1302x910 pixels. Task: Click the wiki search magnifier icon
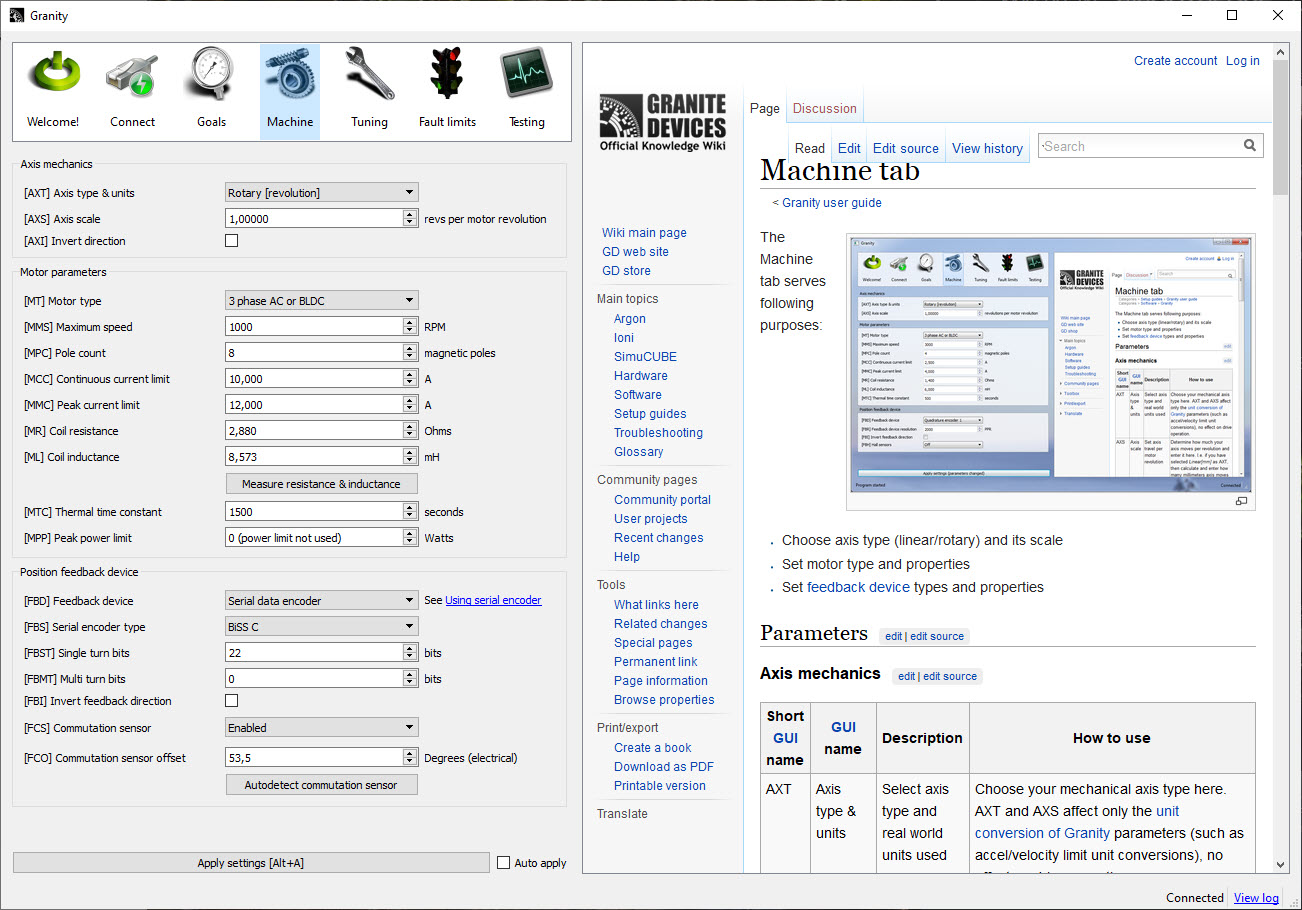click(1250, 146)
